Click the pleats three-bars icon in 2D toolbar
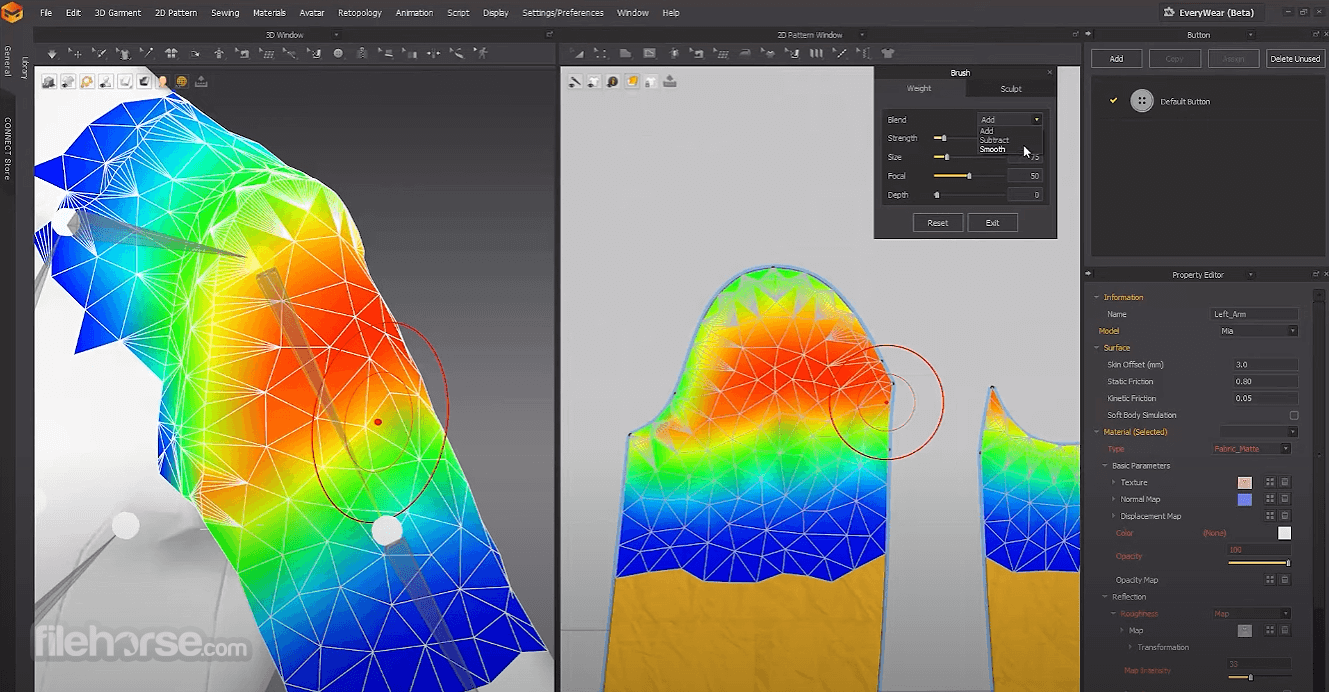This screenshot has height=692, width=1329. [816, 54]
